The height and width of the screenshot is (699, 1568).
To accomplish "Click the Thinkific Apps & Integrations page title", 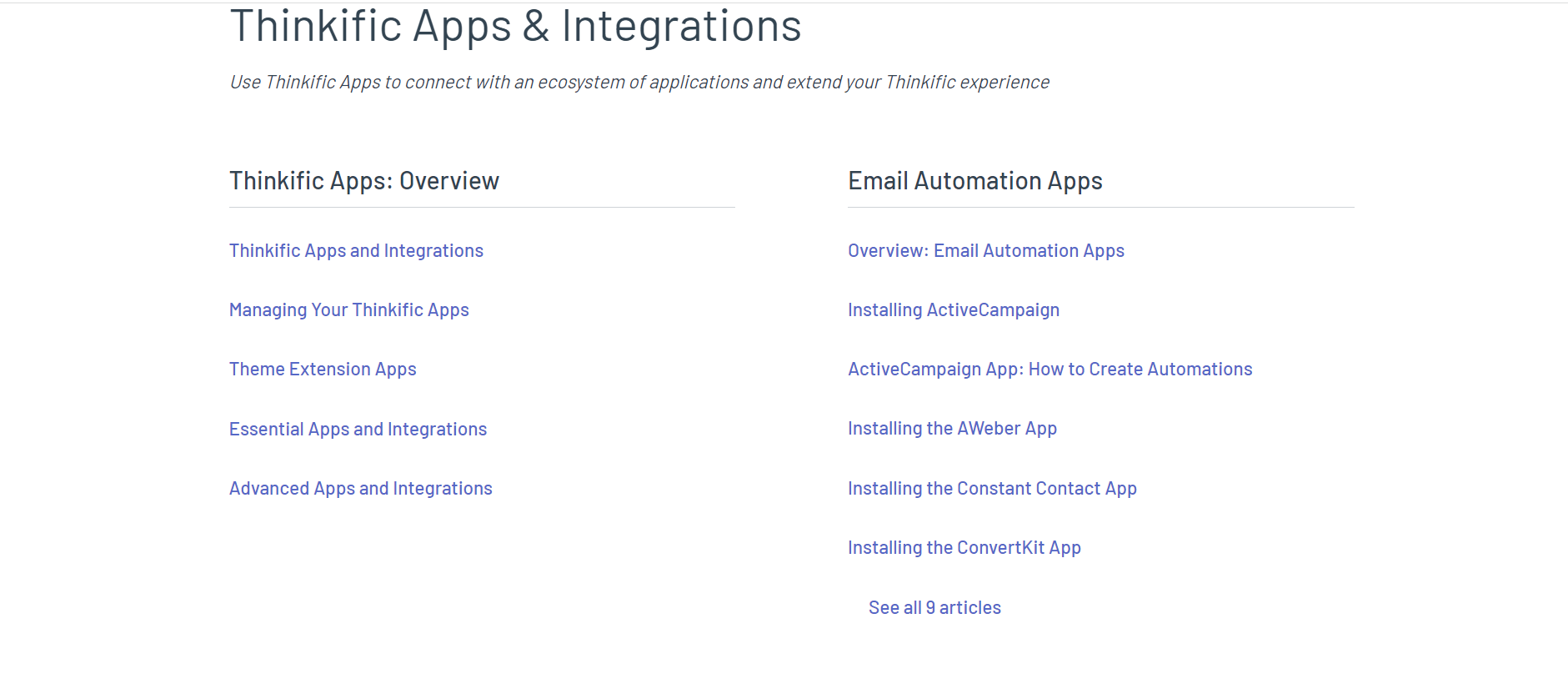I will click(x=515, y=26).
